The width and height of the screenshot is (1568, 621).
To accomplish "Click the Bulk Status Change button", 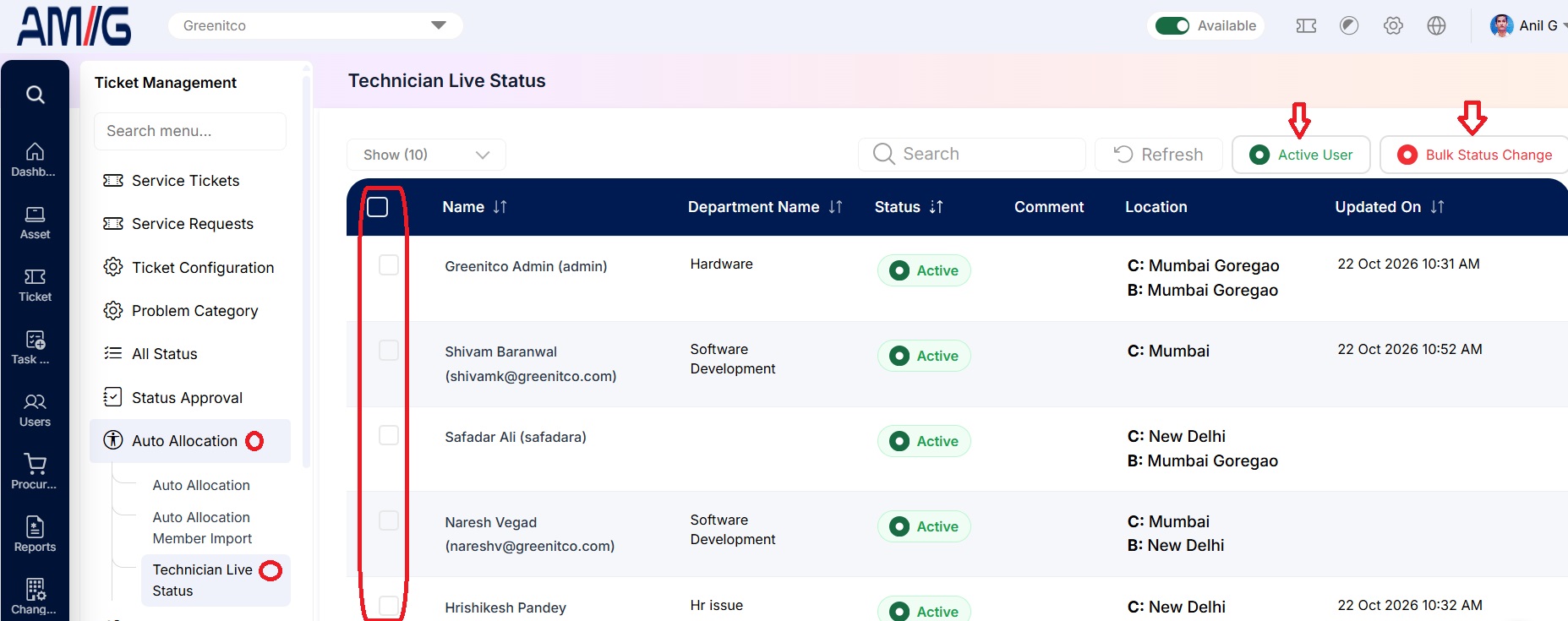I will click(1475, 155).
